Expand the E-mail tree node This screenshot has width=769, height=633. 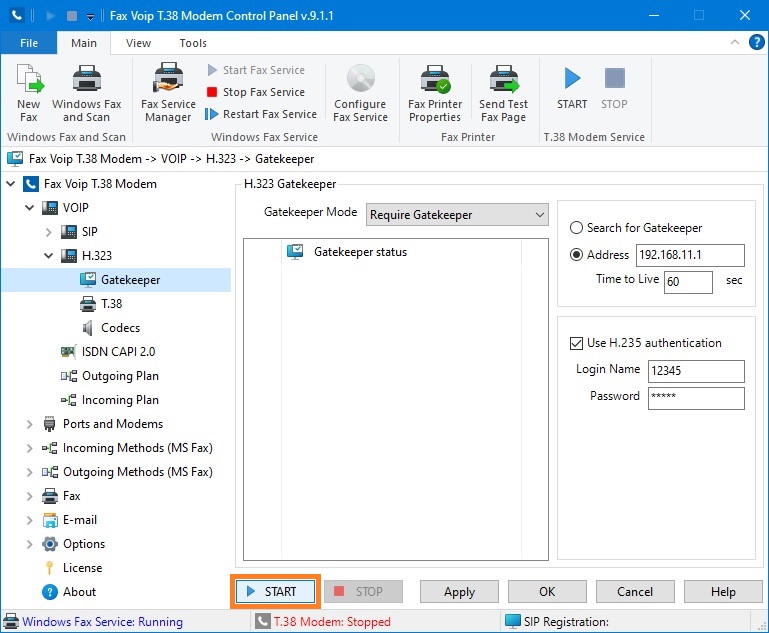pyautogui.click(x=29, y=520)
